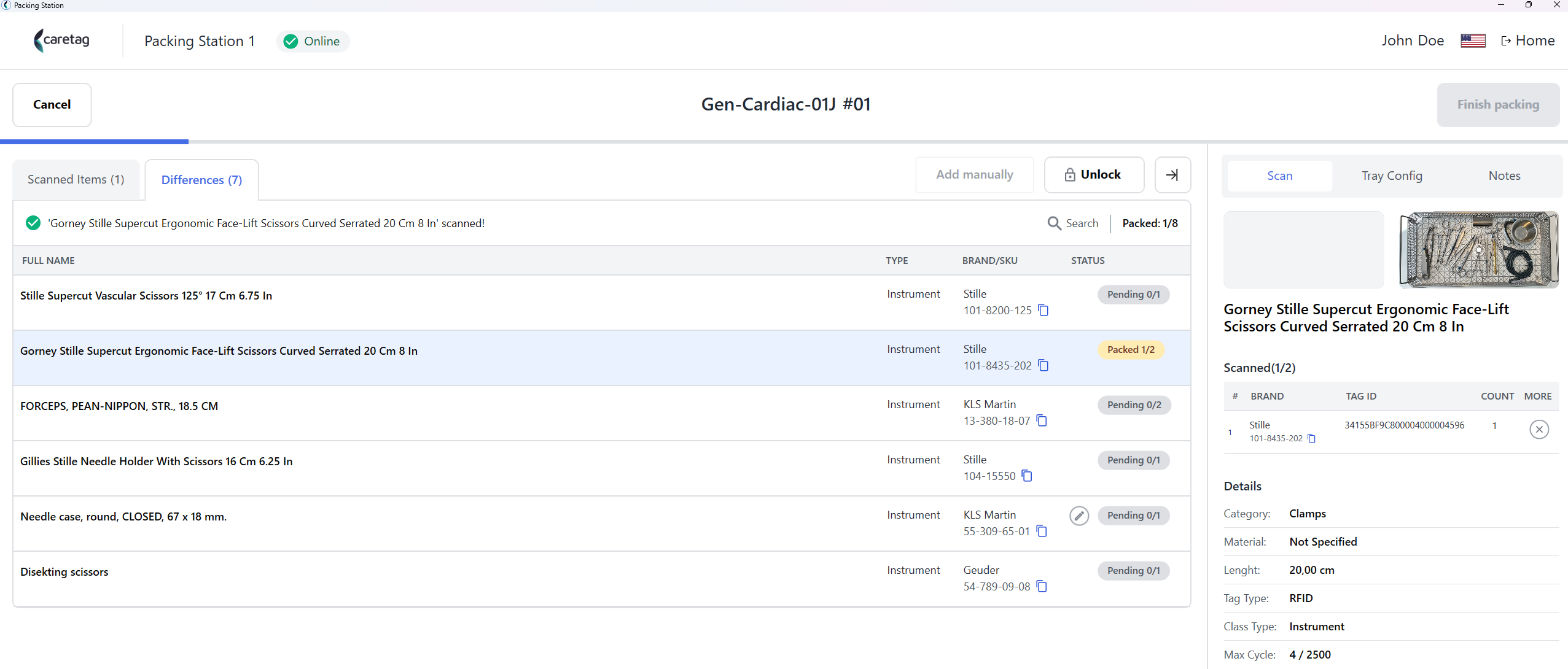Image resolution: width=1568 pixels, height=669 pixels.
Task: Click the empty instrument image placeholder
Action: tap(1303, 250)
